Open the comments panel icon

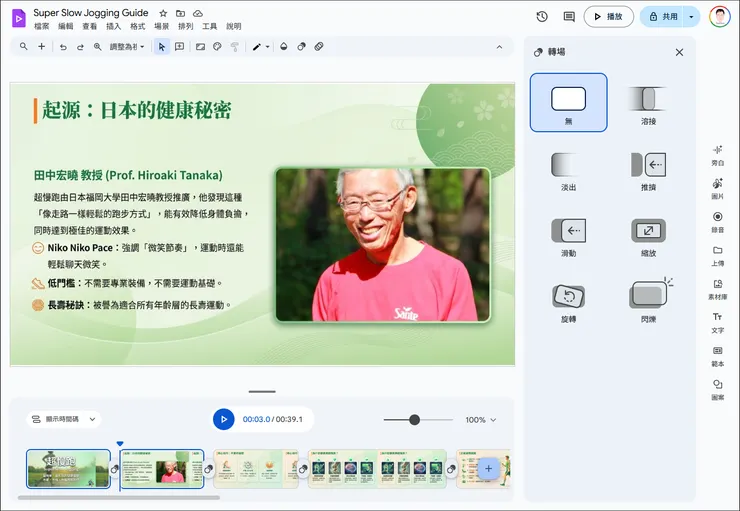click(569, 17)
